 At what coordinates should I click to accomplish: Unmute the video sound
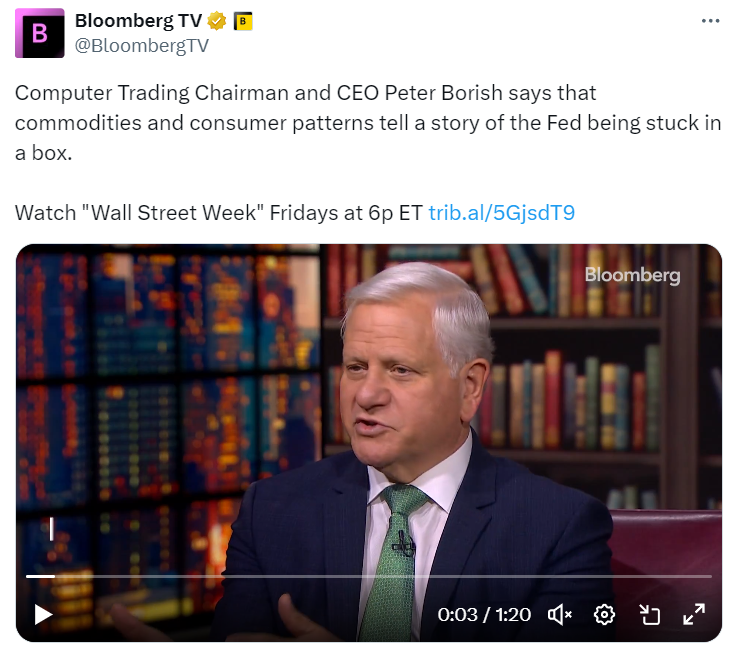(x=559, y=614)
